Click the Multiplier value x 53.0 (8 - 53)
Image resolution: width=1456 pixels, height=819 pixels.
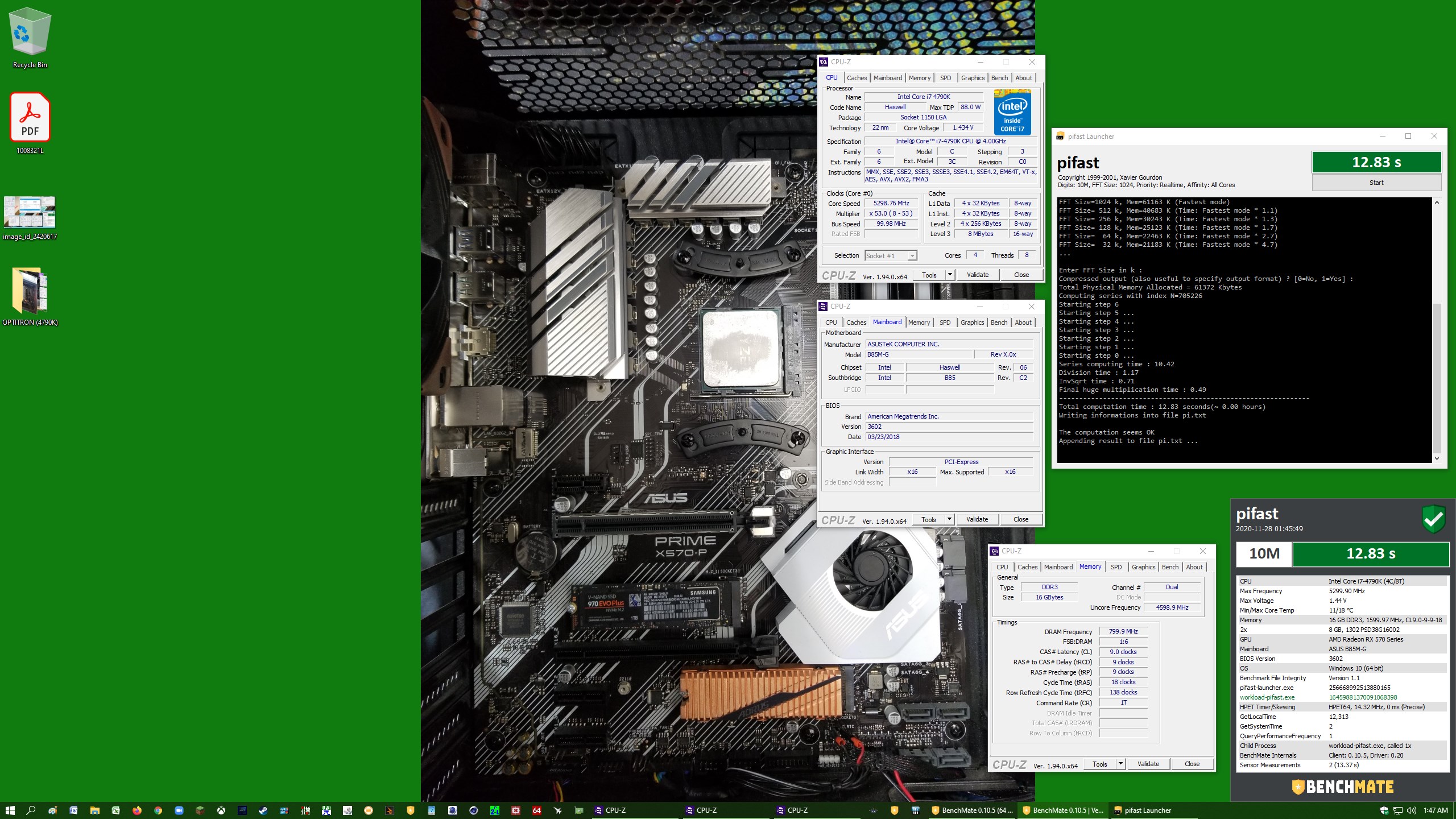point(891,213)
